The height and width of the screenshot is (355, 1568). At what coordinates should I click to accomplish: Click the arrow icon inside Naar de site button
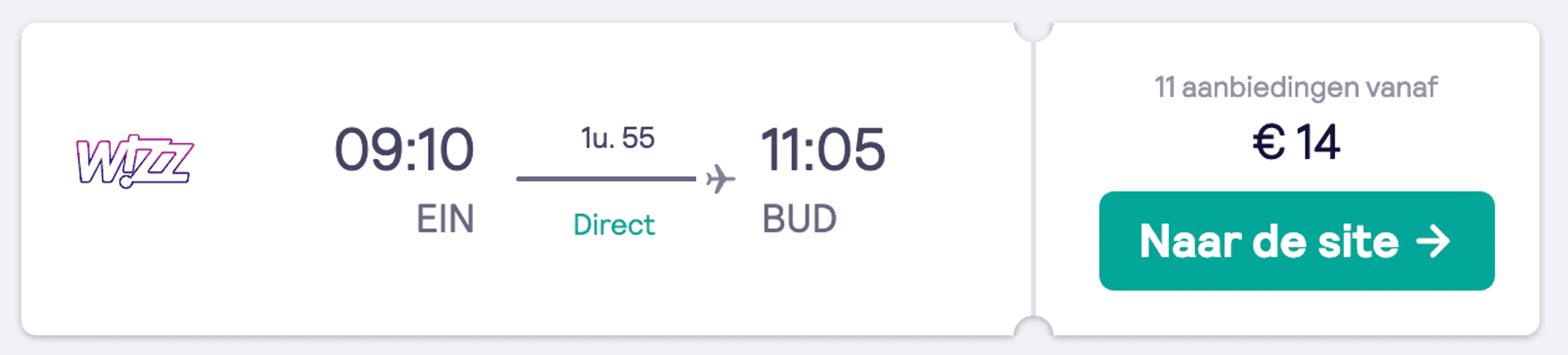[1434, 242]
